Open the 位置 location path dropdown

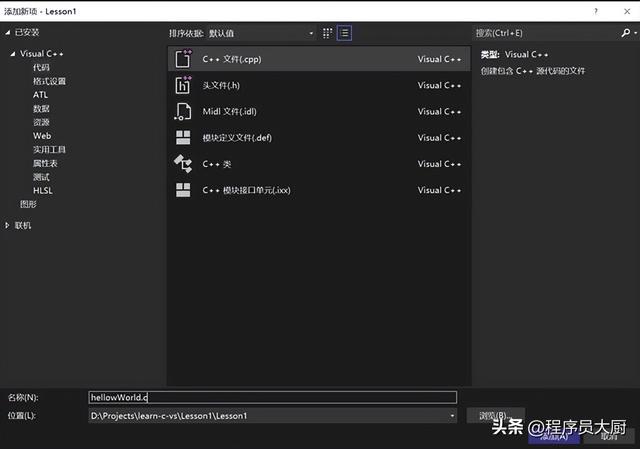[452, 415]
